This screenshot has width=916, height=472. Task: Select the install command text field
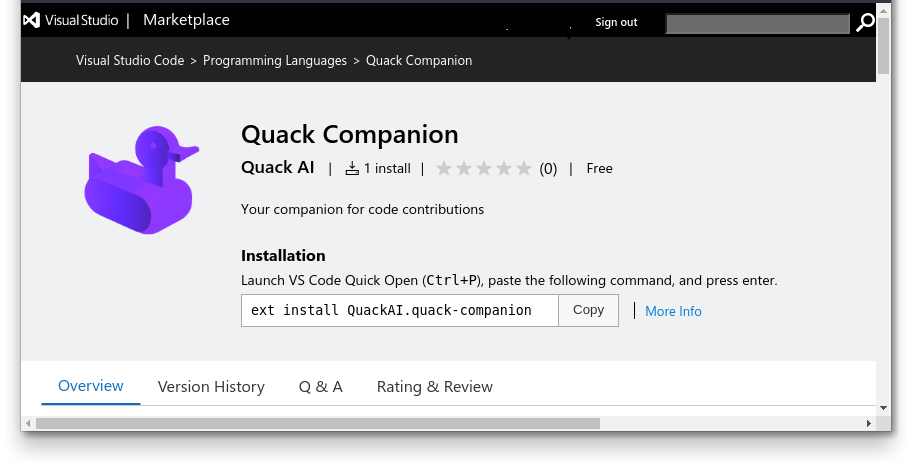(x=399, y=310)
